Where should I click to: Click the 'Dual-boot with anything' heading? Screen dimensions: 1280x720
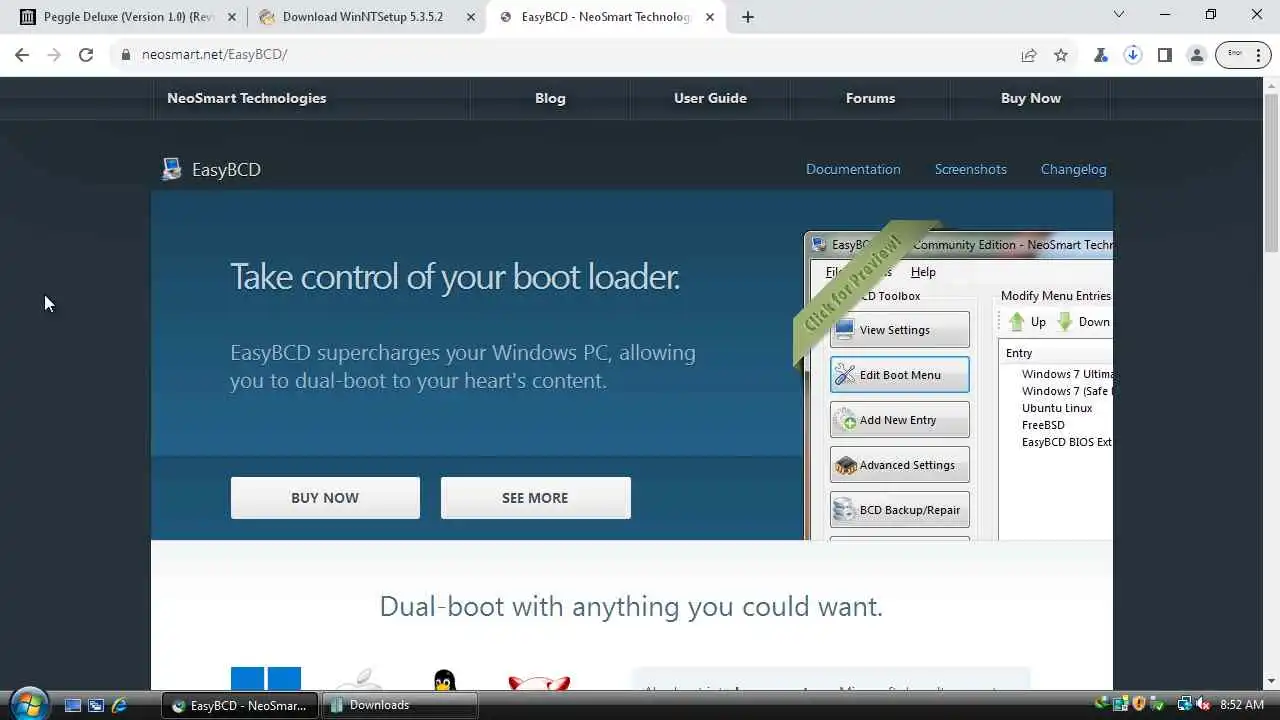click(631, 606)
